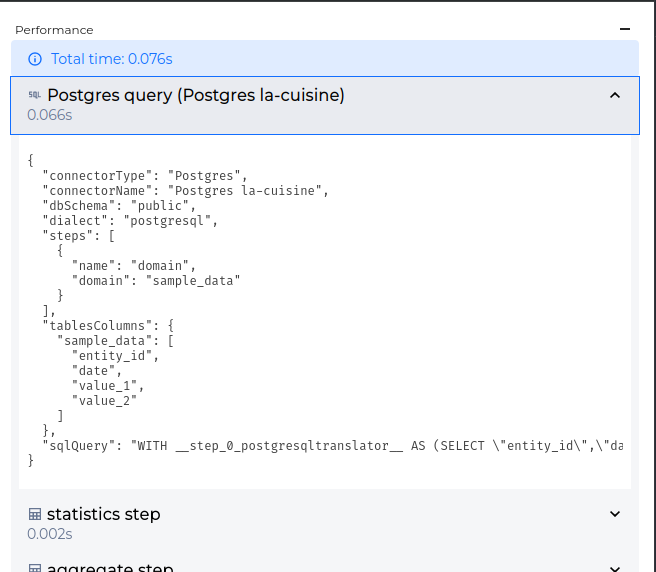This screenshot has height=572, width=656.
Task: Click the sqlQuery line in the JSON
Action: (x=330, y=445)
